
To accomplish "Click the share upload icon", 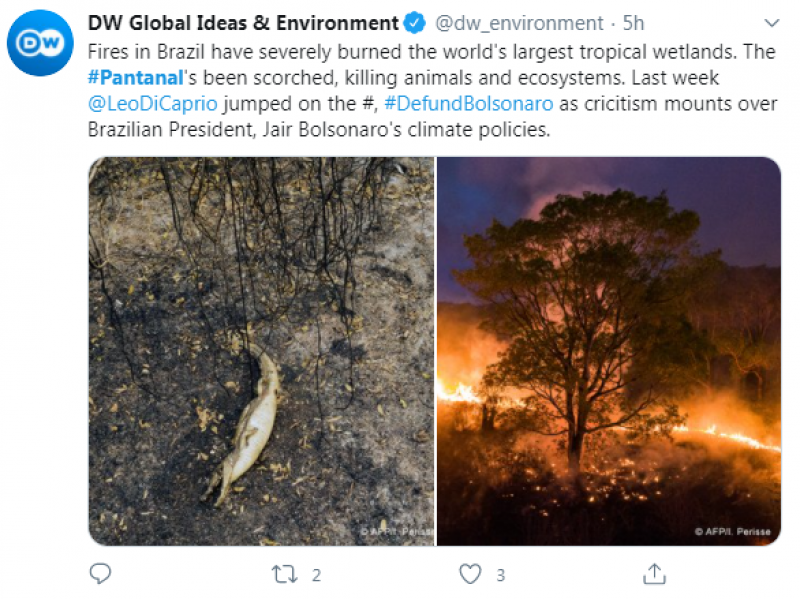I will point(655,574).
